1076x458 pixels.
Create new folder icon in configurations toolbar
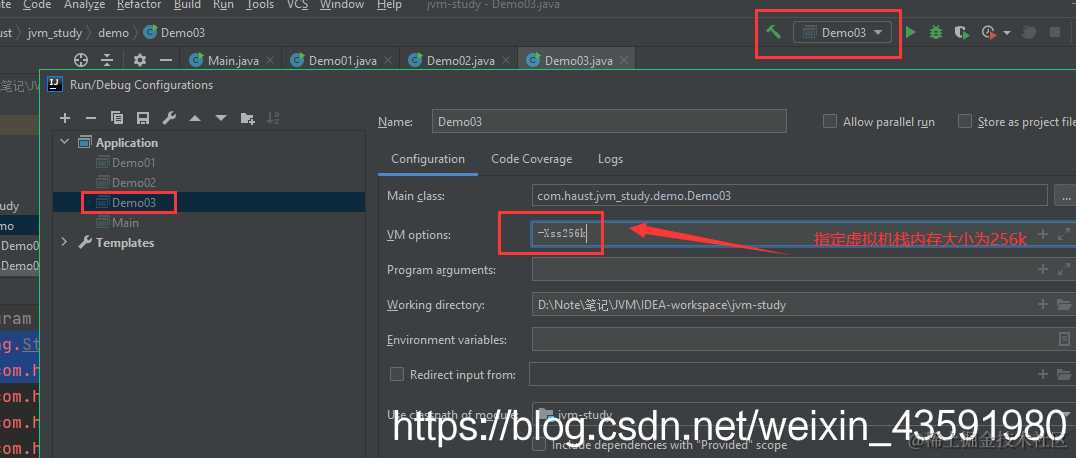pos(247,118)
